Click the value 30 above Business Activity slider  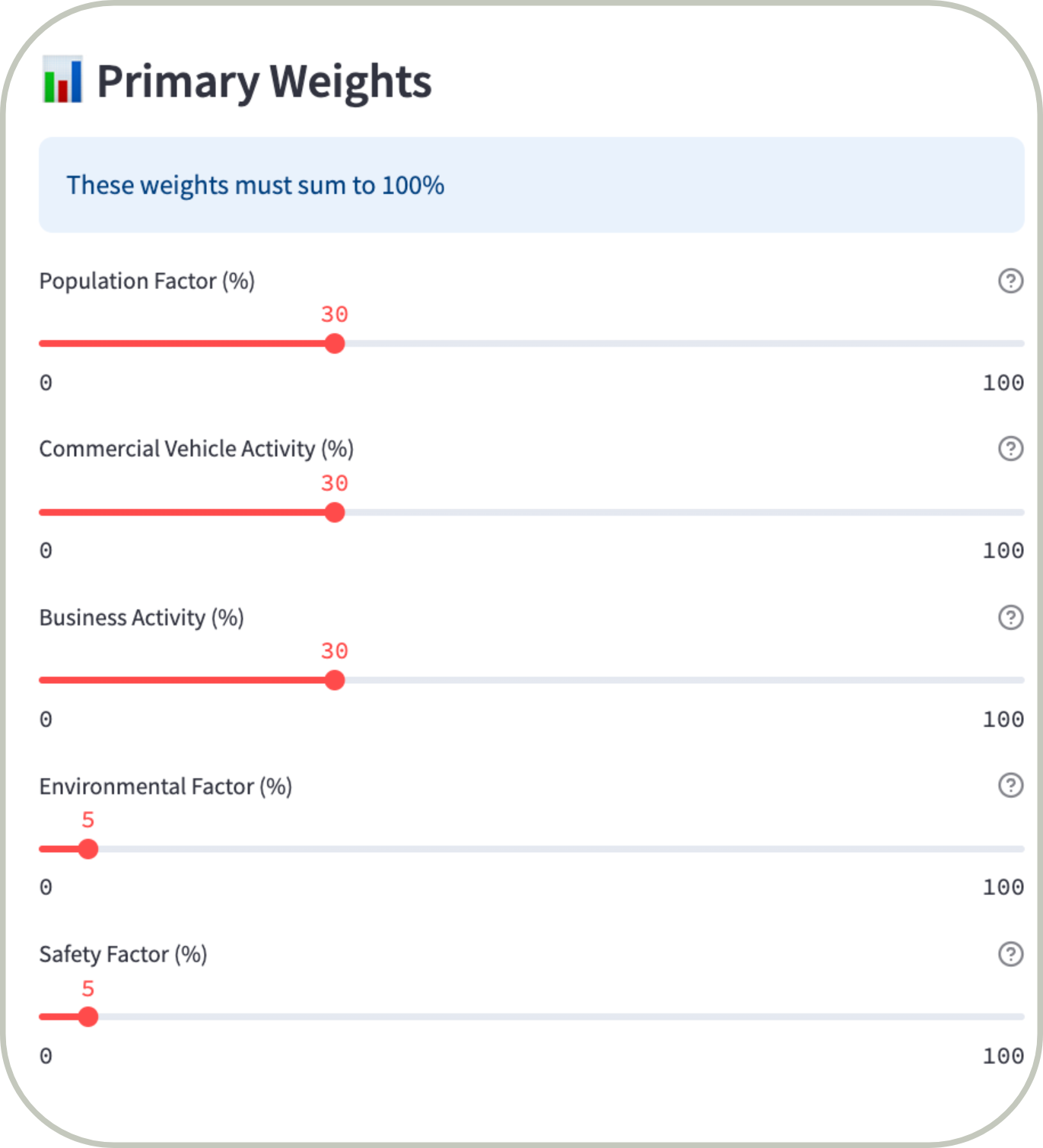coord(334,651)
